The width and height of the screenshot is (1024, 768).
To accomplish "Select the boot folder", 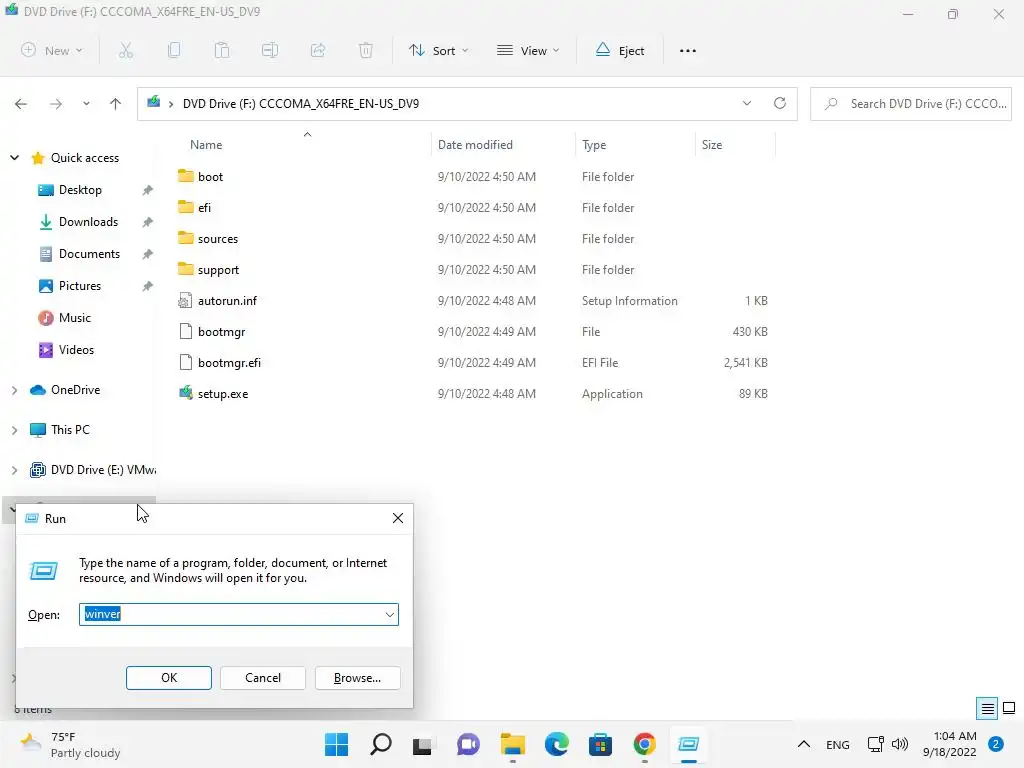I will point(210,176).
